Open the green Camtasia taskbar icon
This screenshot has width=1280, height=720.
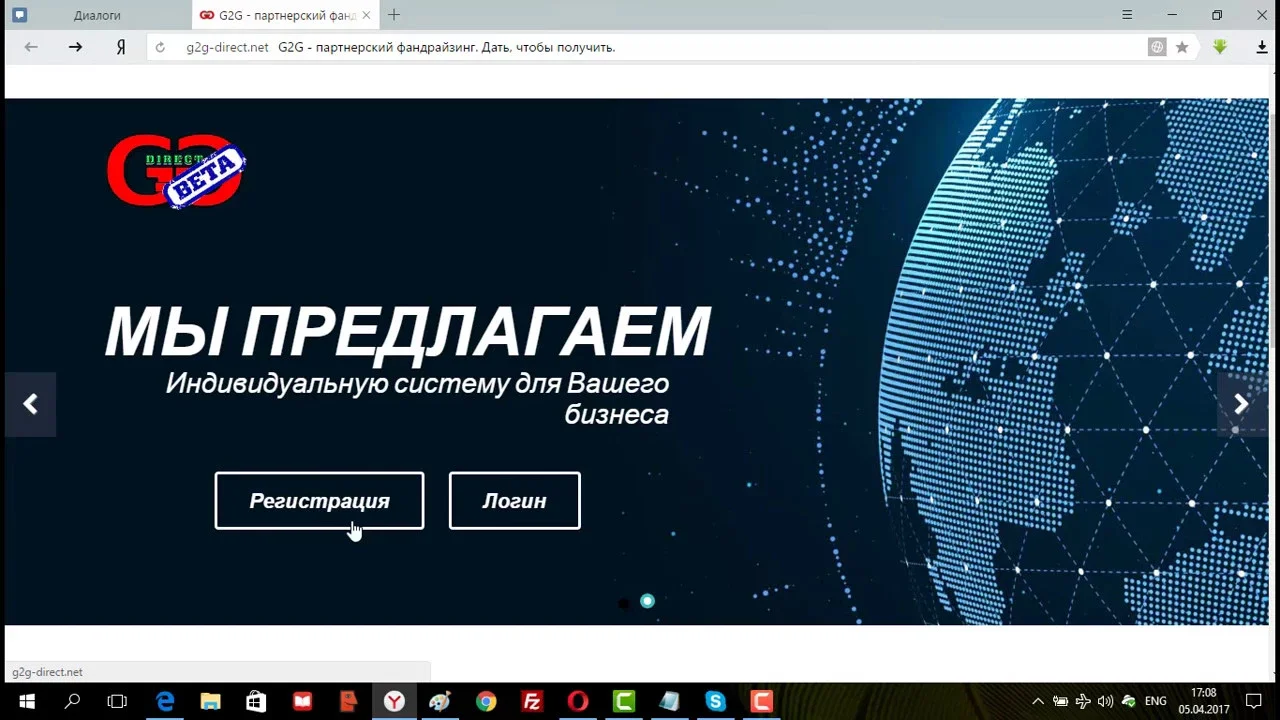point(624,701)
